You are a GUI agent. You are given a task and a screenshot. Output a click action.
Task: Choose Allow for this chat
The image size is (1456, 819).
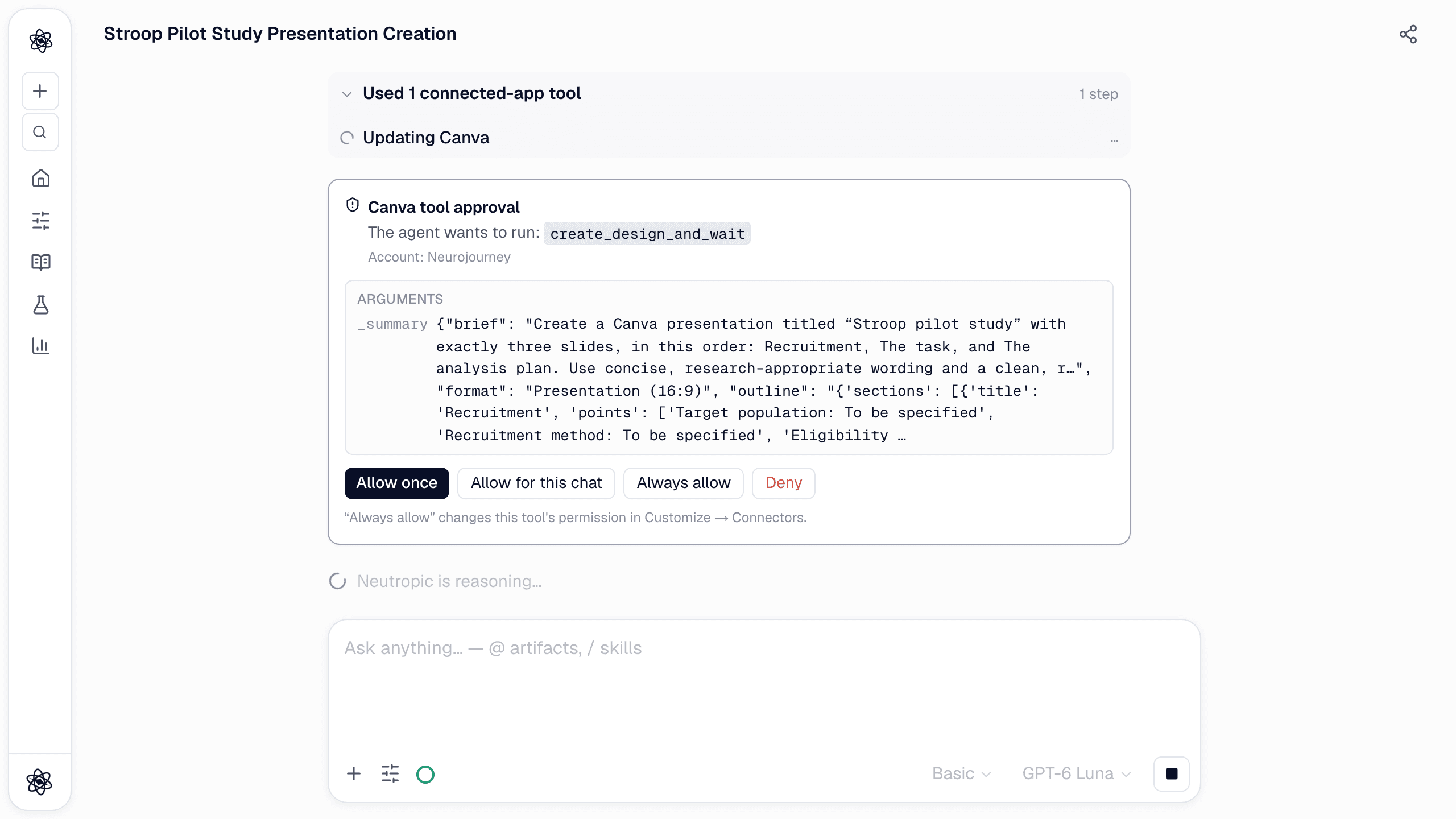[x=536, y=483]
